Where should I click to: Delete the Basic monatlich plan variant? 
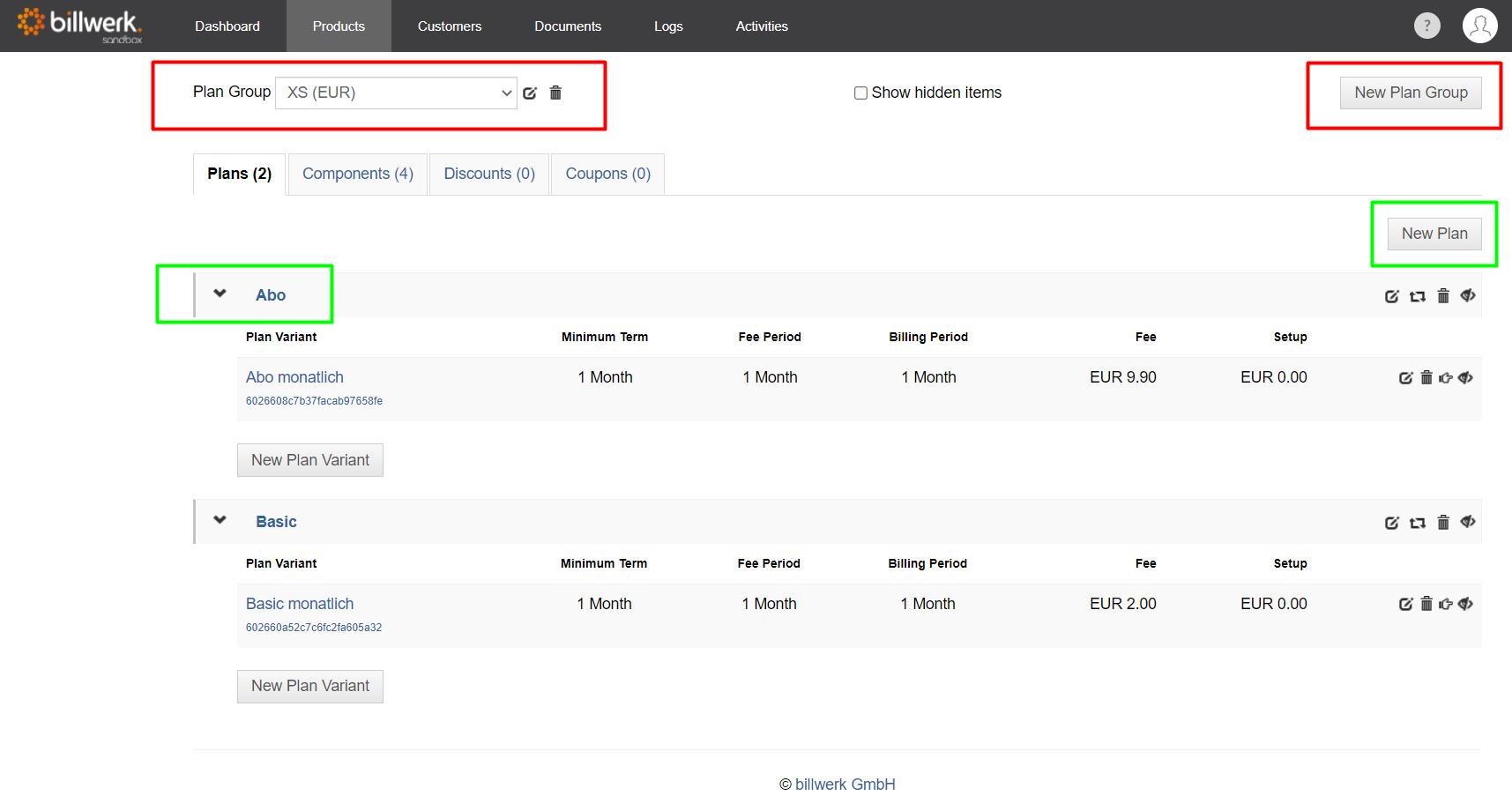(1426, 604)
